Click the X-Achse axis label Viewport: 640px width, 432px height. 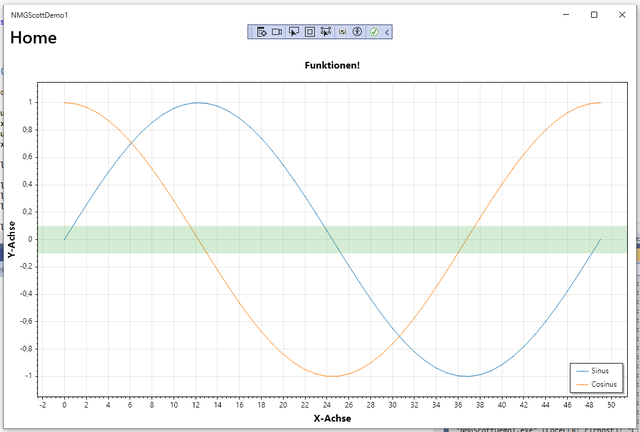pos(332,418)
